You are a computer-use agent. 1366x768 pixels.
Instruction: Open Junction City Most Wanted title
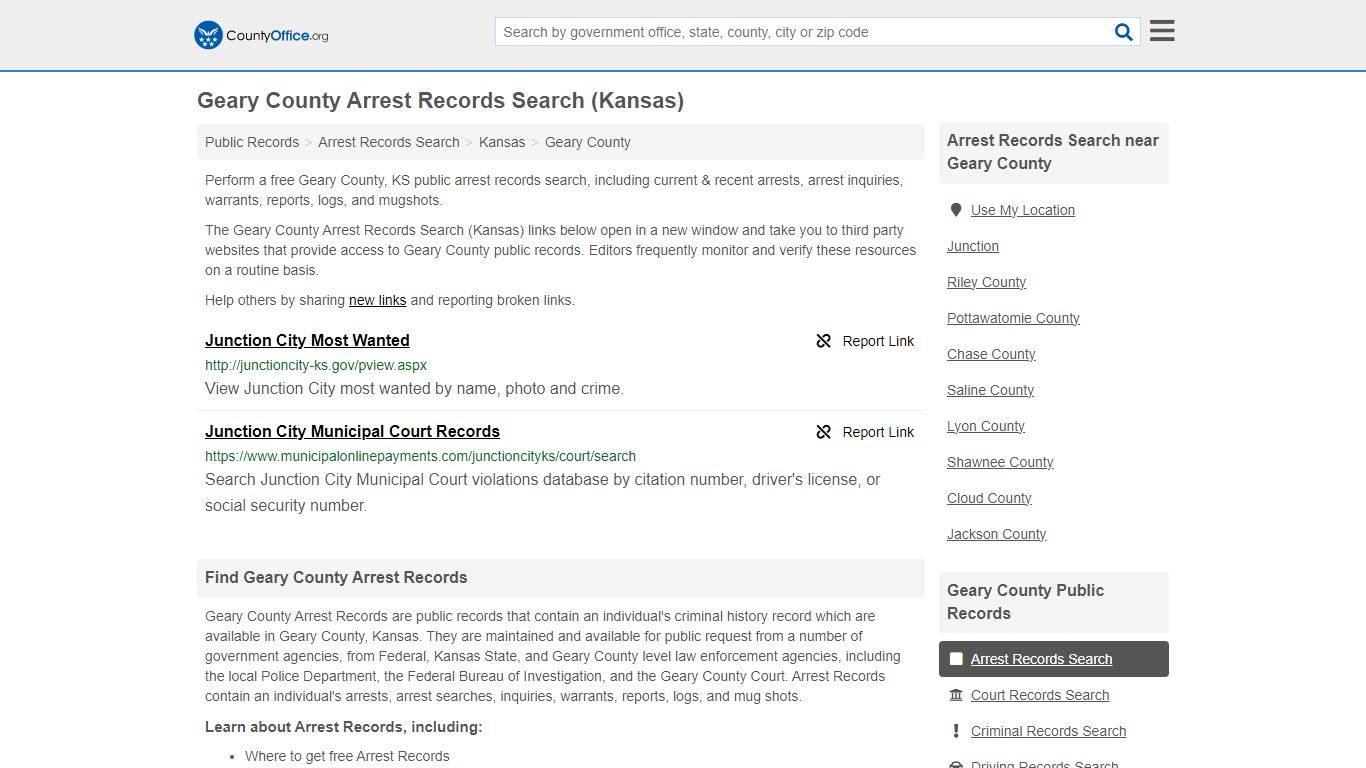tap(307, 340)
